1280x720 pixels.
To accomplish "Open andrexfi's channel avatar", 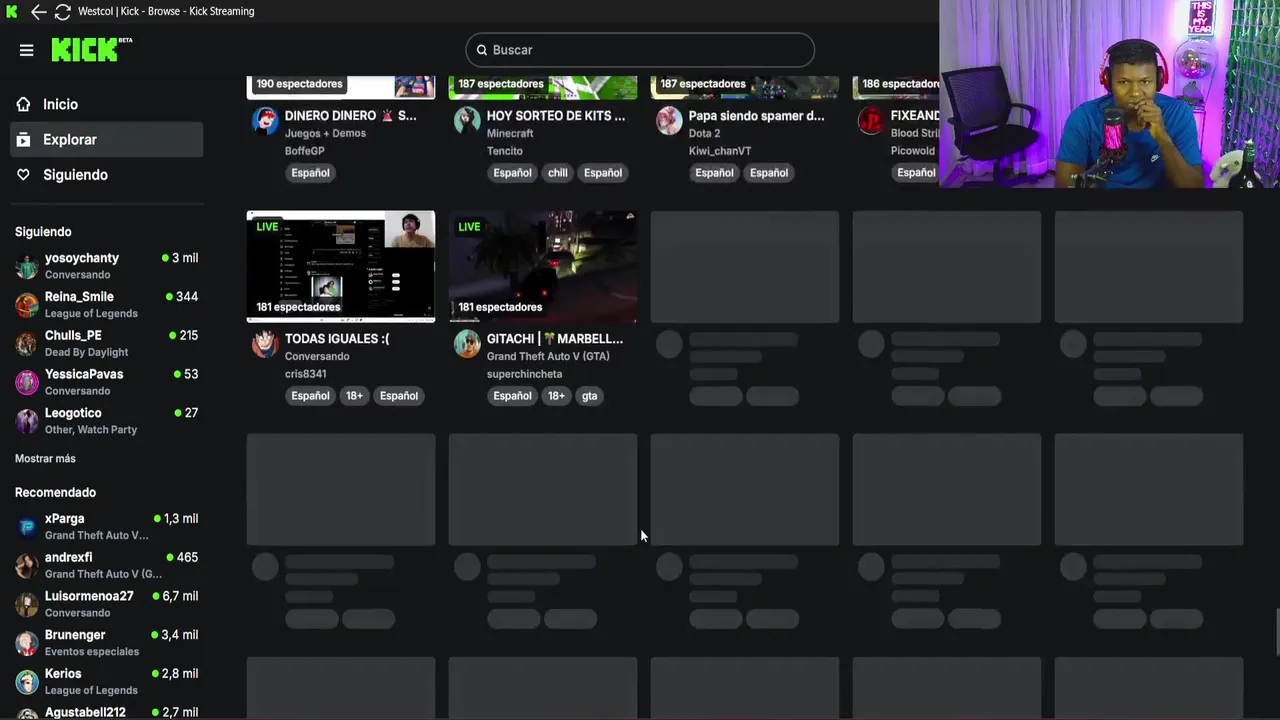I will [x=27, y=565].
